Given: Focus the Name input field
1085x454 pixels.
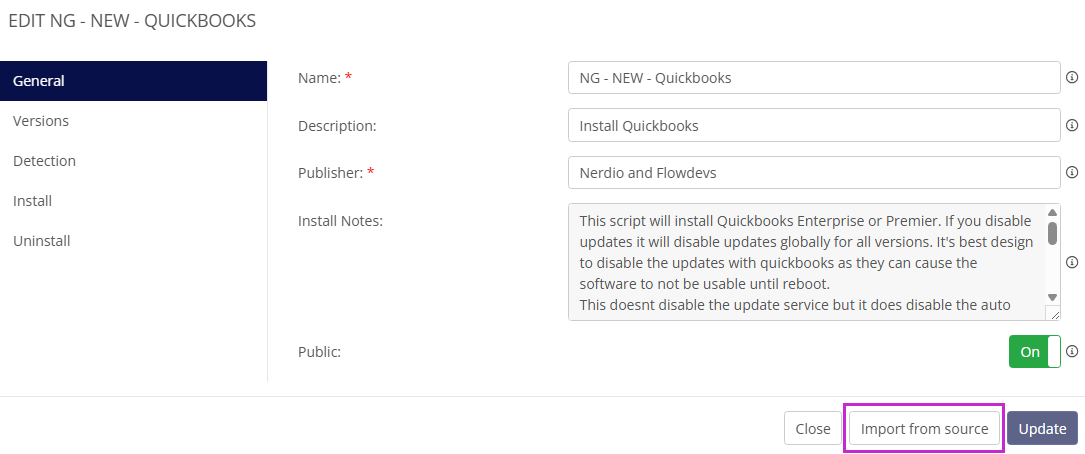Looking at the screenshot, I should click(x=813, y=77).
